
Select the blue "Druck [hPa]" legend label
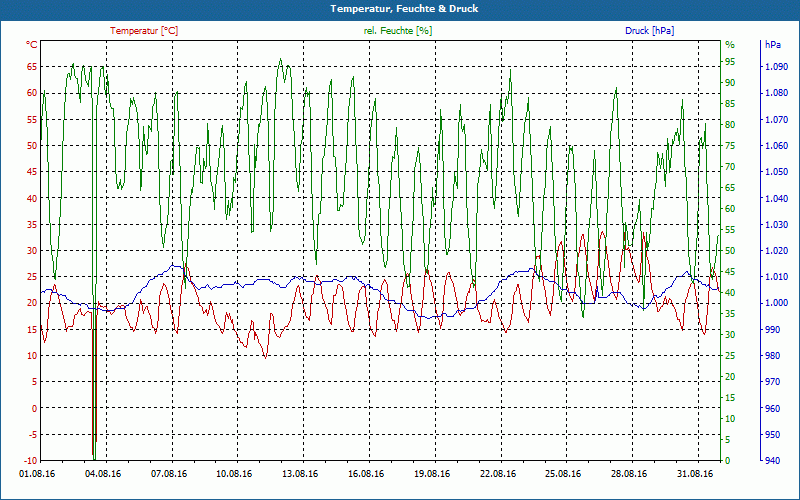(x=649, y=31)
